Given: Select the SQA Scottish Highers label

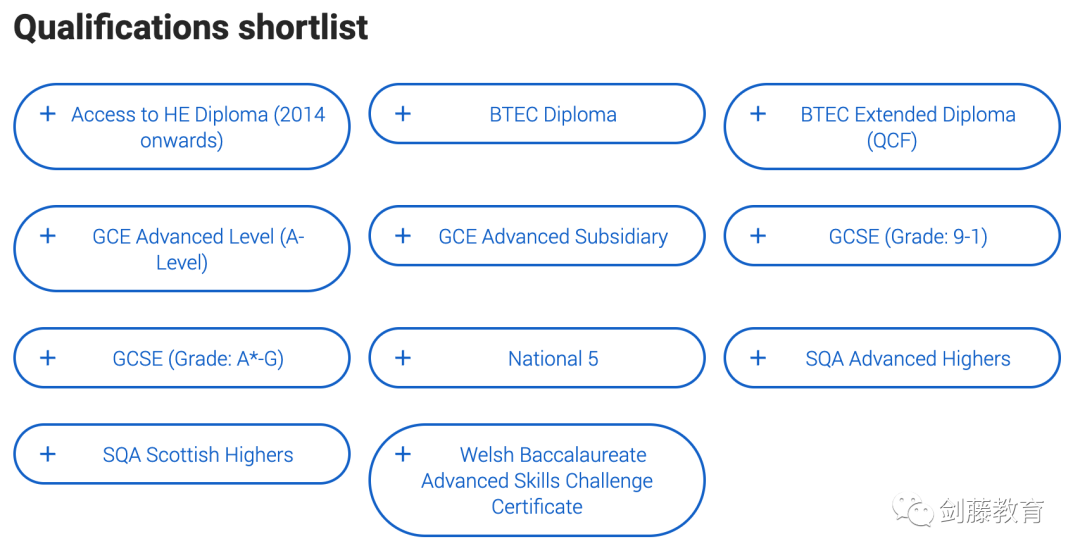Looking at the screenshot, I should click(198, 455).
